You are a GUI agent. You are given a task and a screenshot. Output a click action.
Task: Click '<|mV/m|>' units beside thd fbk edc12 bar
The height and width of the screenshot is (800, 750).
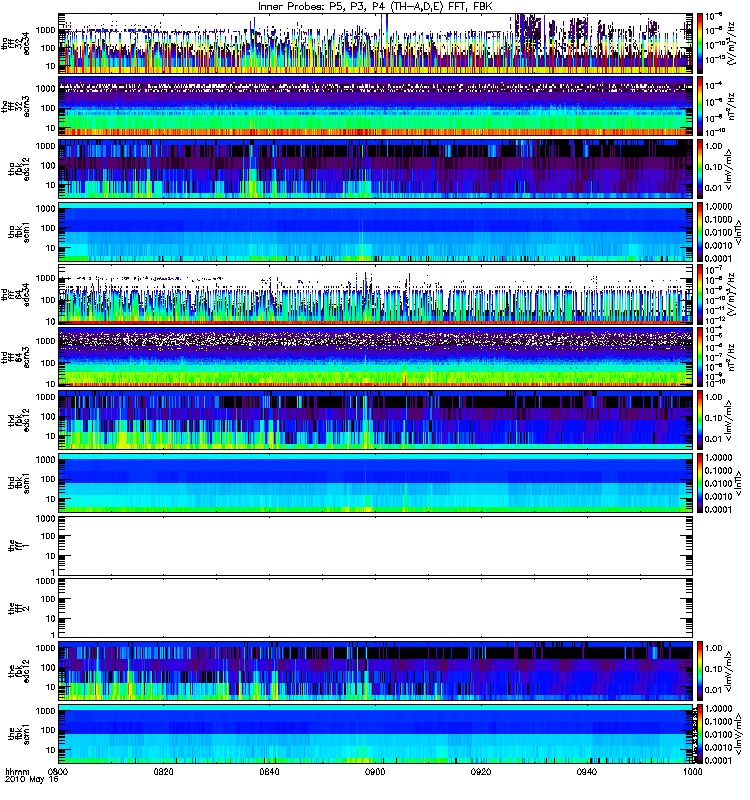[x=729, y=420]
